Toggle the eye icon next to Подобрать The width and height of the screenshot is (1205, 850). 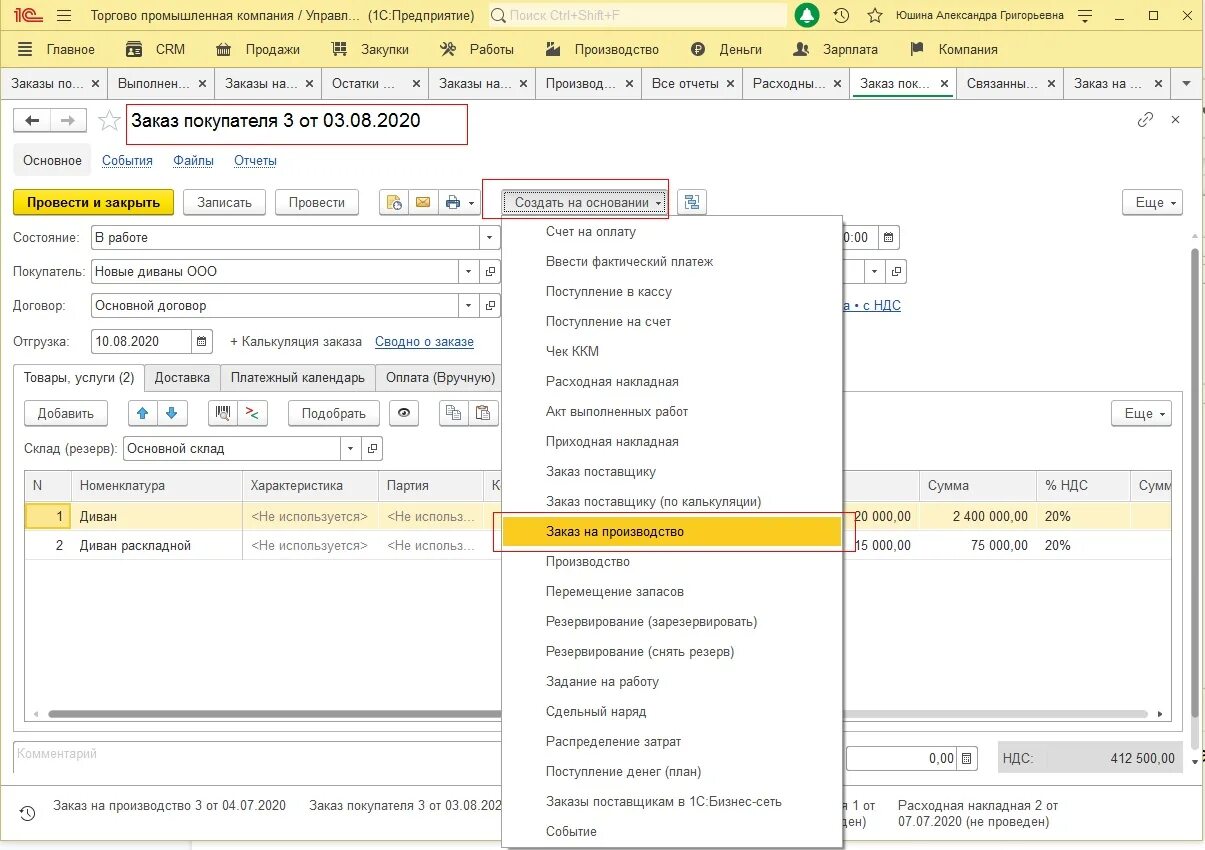(404, 413)
